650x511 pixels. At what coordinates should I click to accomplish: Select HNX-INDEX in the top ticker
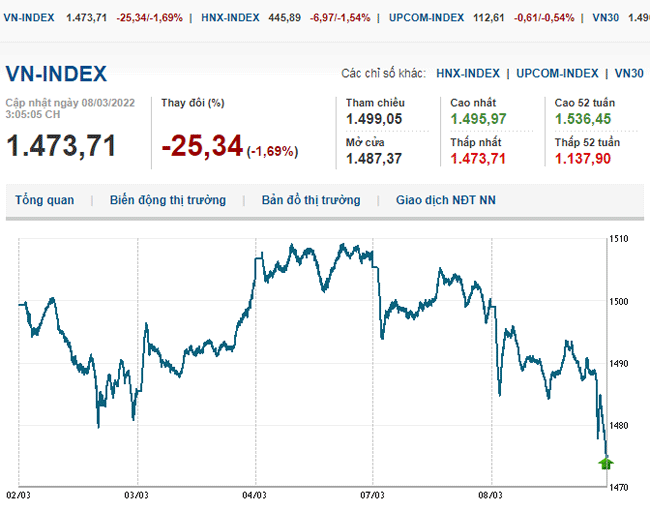click(230, 17)
